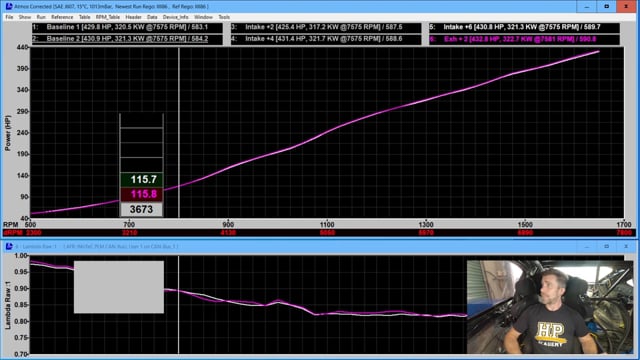640x360 pixels.
Task: Click the 4130 value in dRPM row
Action: point(228,233)
